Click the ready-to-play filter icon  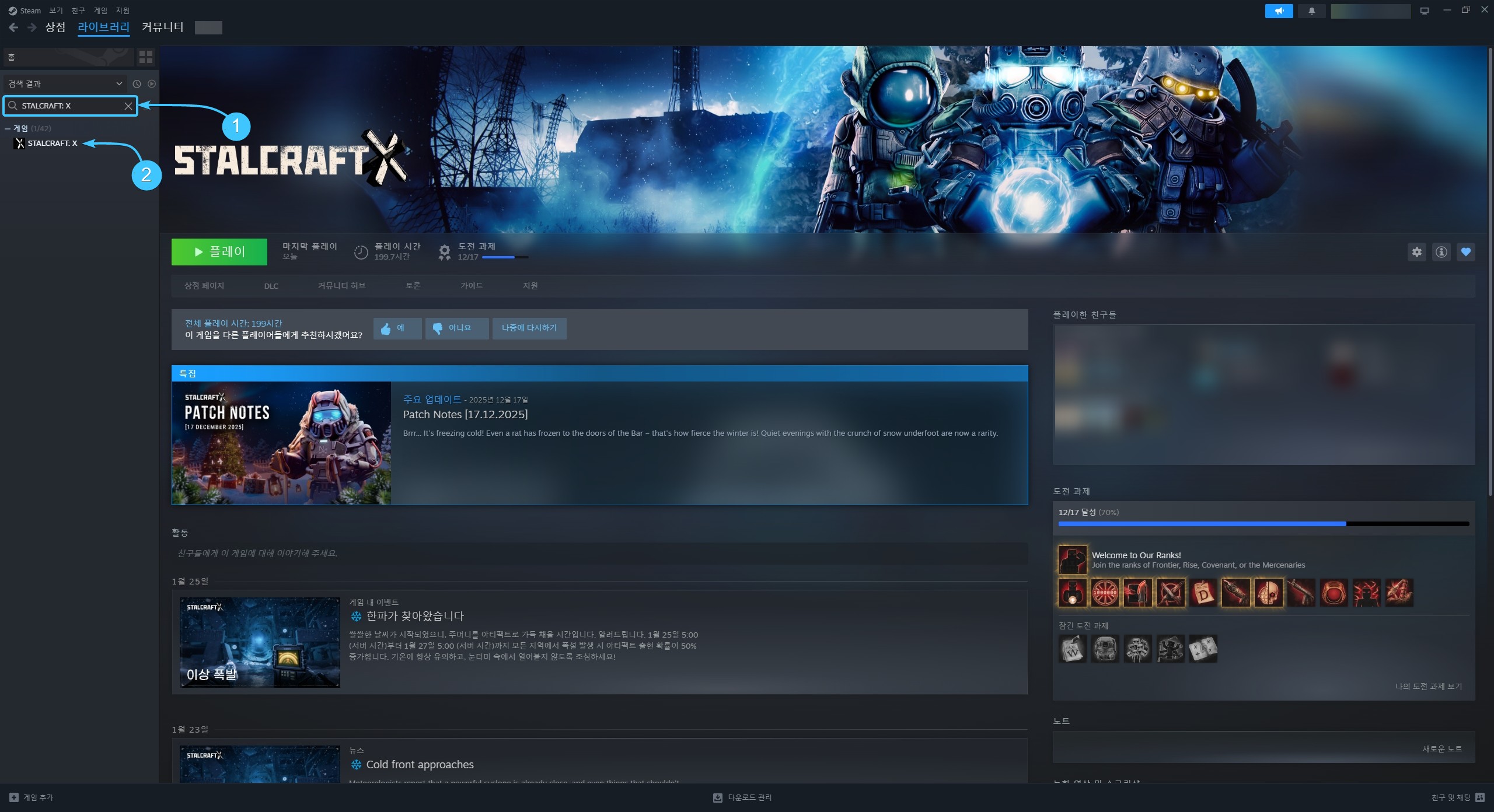pyautogui.click(x=152, y=83)
